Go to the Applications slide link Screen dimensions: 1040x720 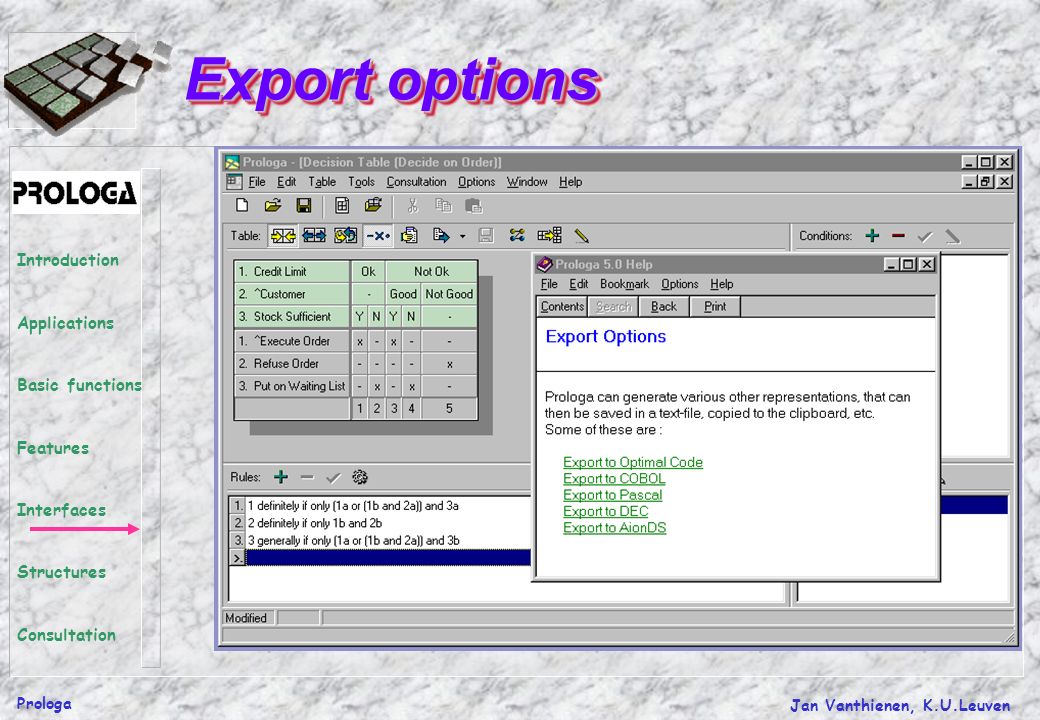(x=66, y=324)
